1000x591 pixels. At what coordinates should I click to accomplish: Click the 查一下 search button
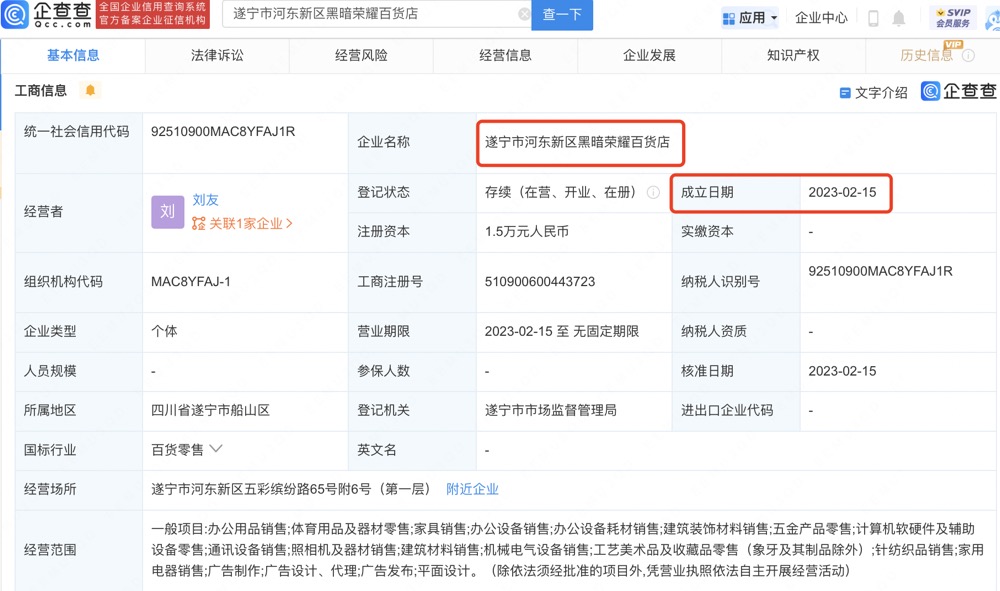tap(561, 15)
